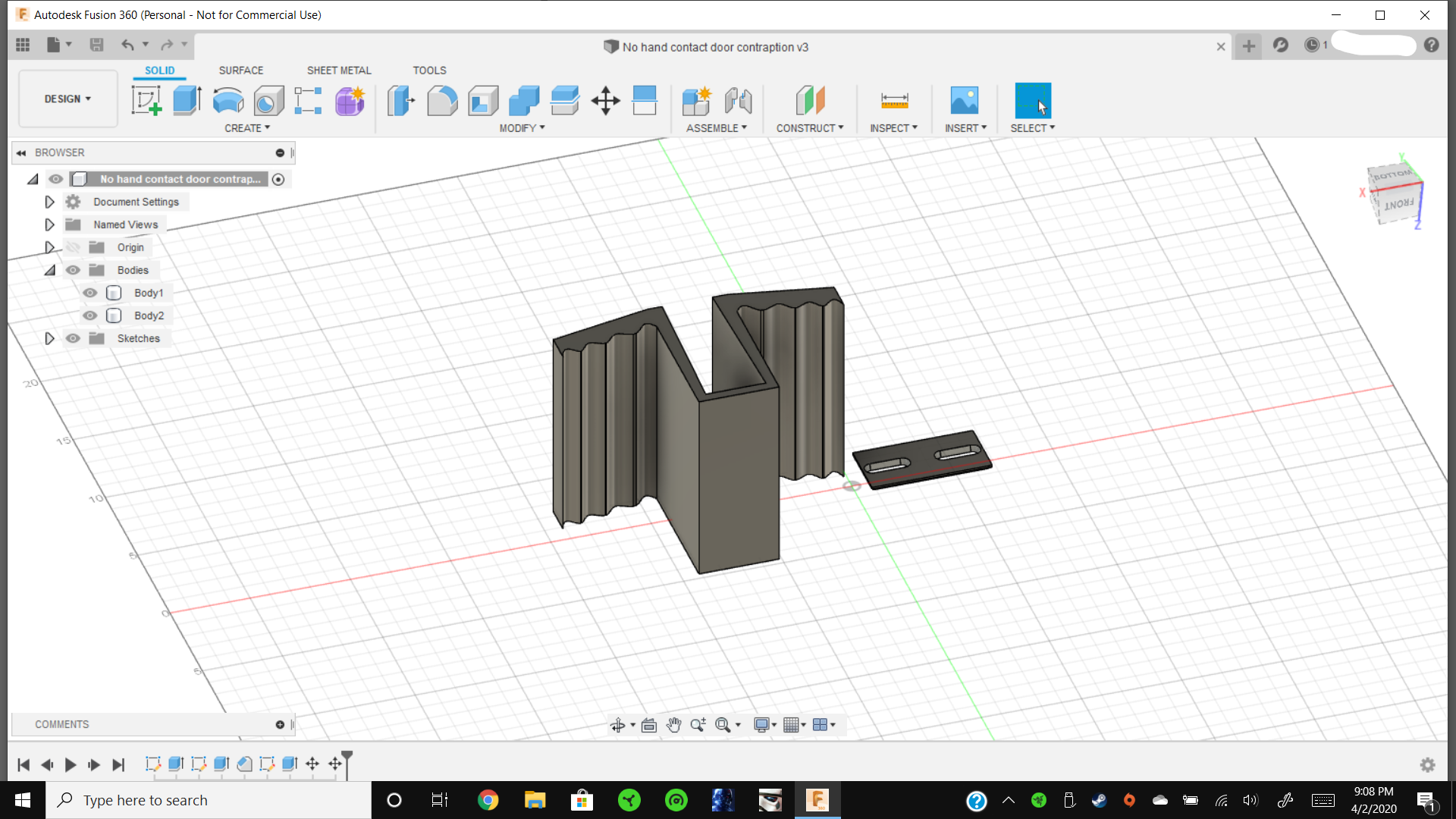Collapse the root component tree

click(x=33, y=179)
